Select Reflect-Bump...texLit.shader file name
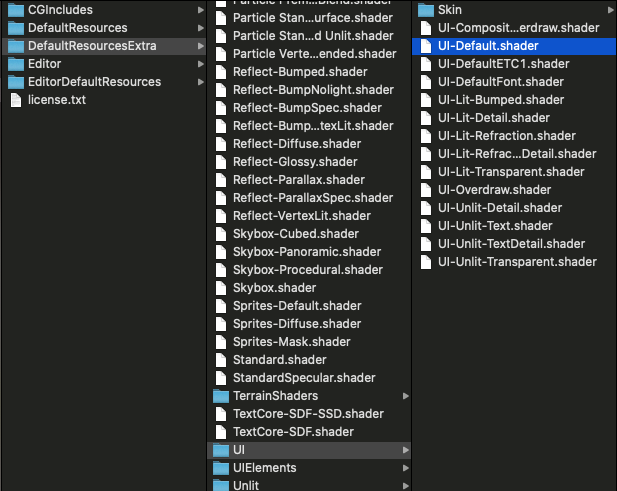 click(313, 126)
